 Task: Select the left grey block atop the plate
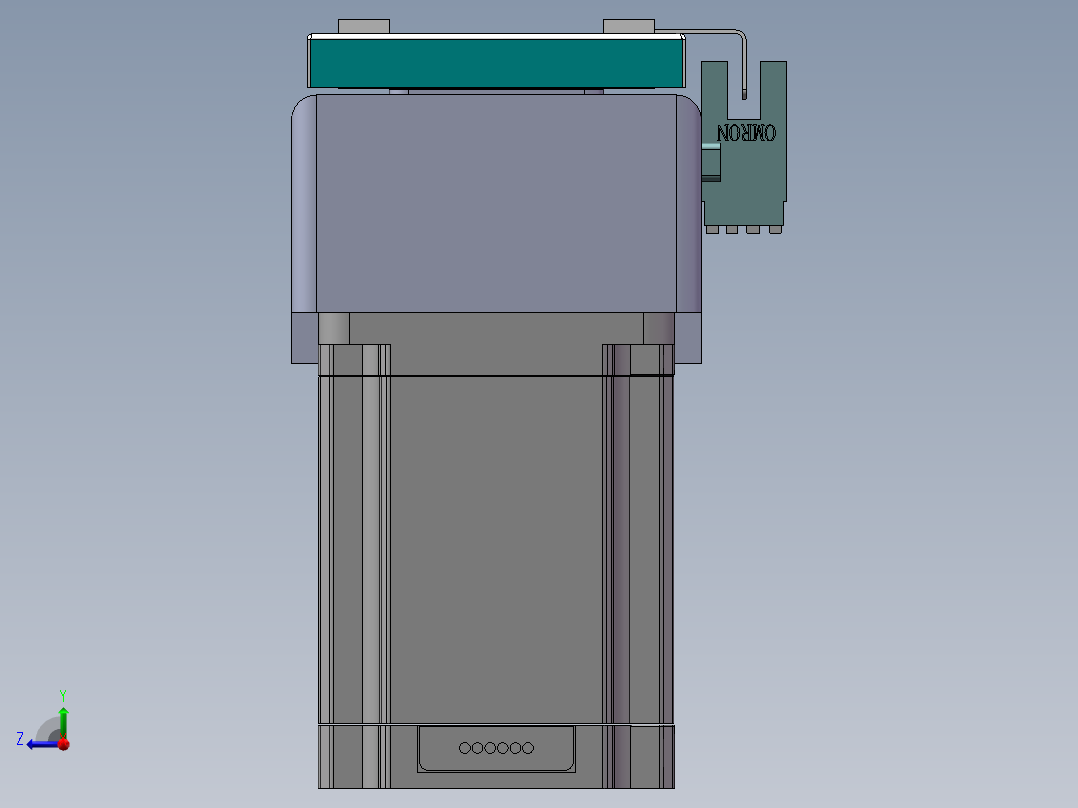364,26
